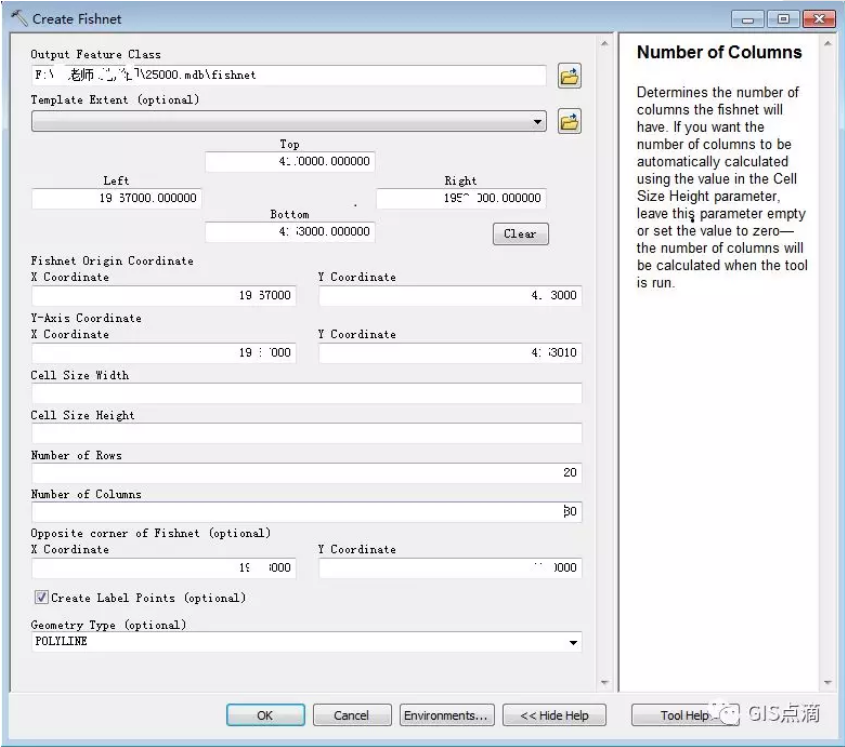Click the Output Feature Class label
This screenshot has width=845, height=747.
tap(95, 54)
